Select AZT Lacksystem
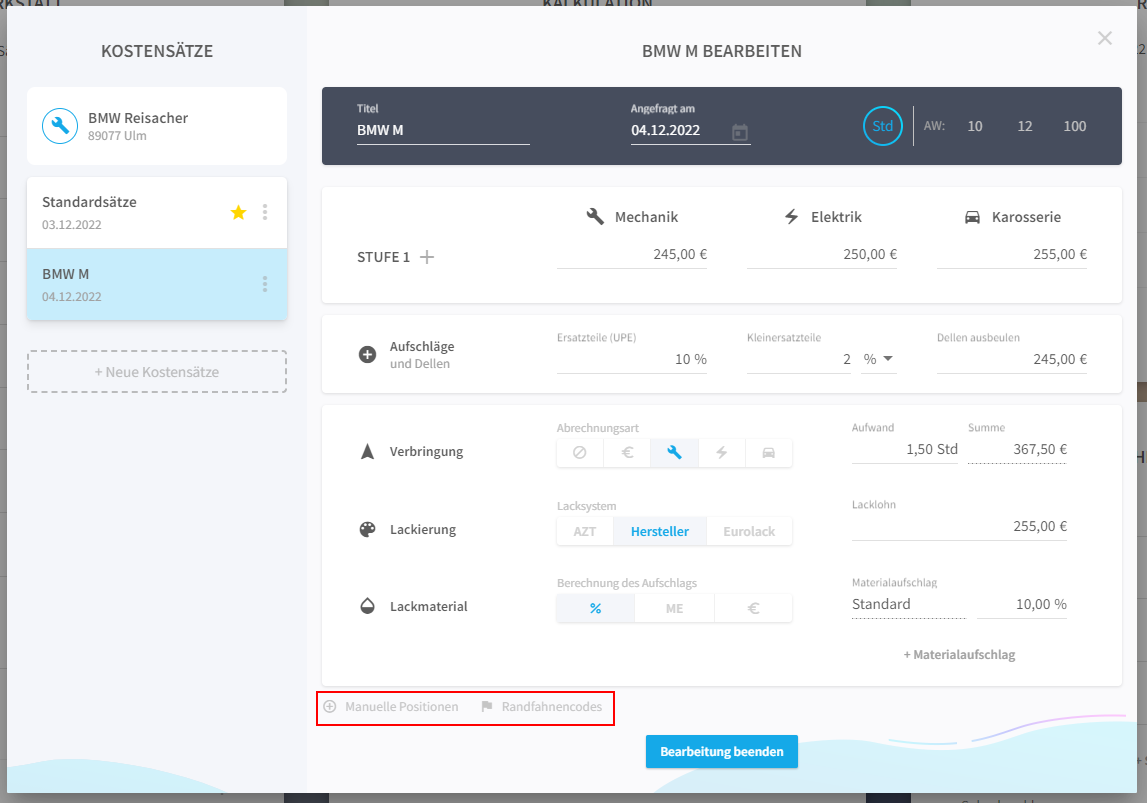The height and width of the screenshot is (803, 1147). (x=584, y=531)
